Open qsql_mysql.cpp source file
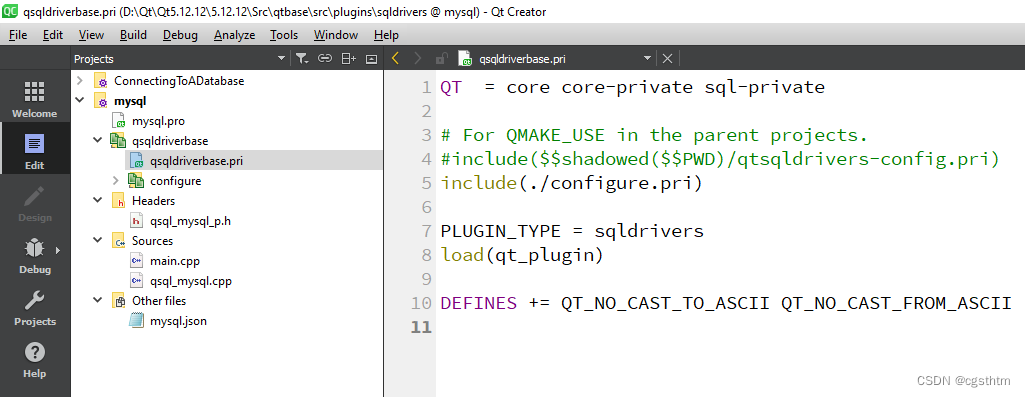Viewport: 1025px width, 397px height. point(191,281)
